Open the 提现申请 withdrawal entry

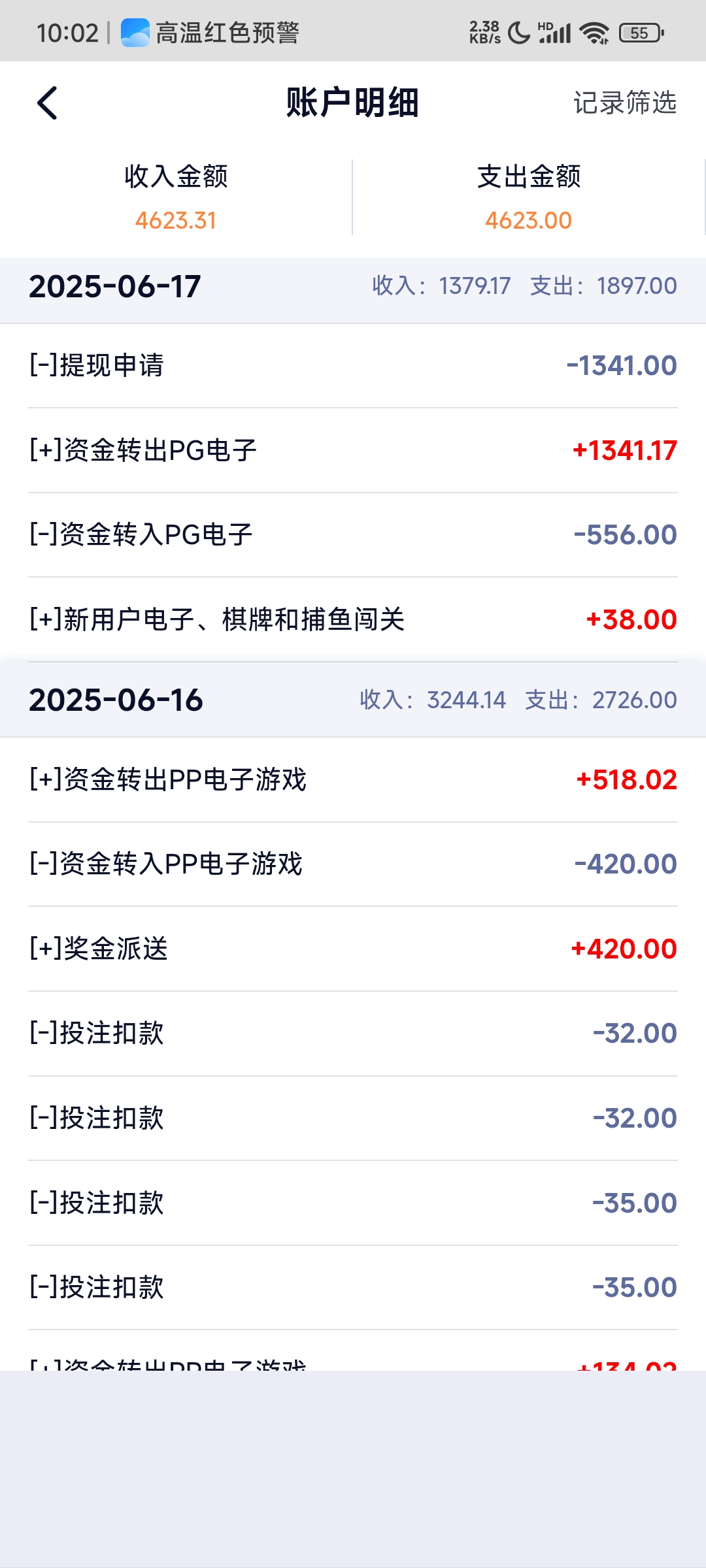353,366
